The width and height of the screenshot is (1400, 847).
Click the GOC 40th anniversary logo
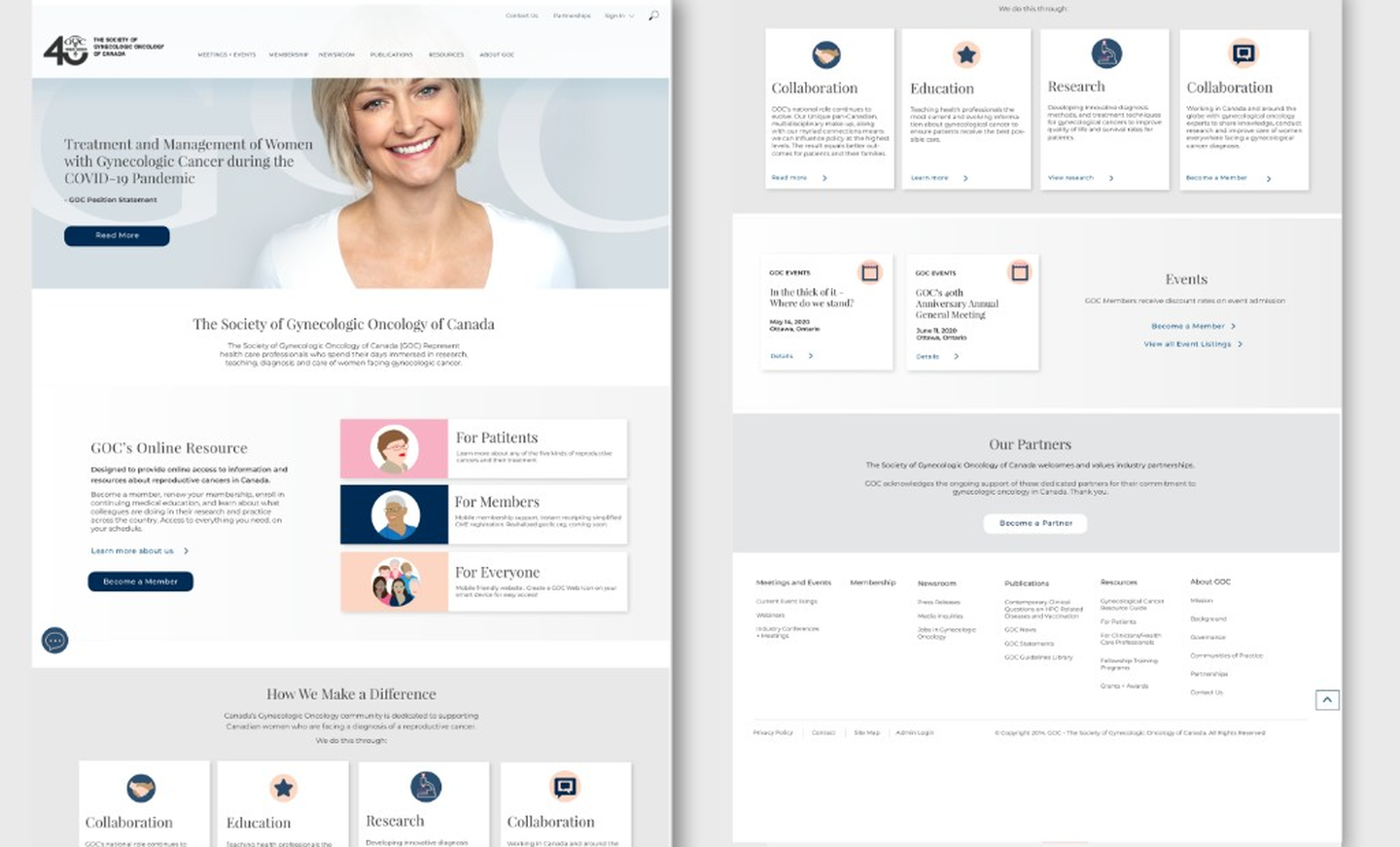[103, 50]
